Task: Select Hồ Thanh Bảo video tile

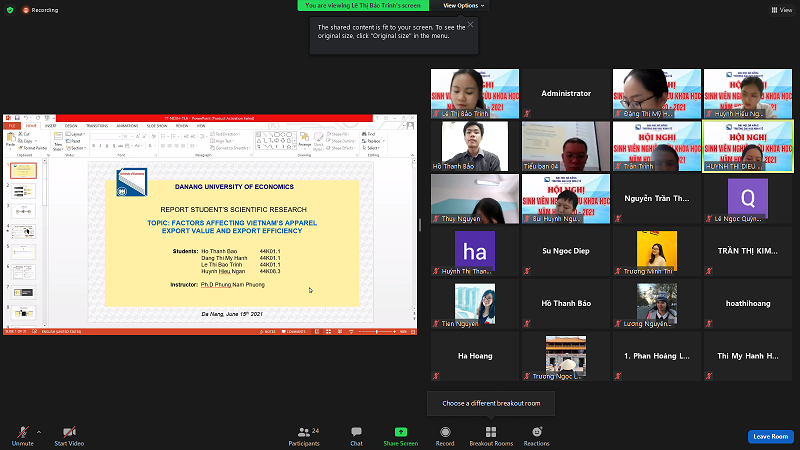Action: [475, 146]
